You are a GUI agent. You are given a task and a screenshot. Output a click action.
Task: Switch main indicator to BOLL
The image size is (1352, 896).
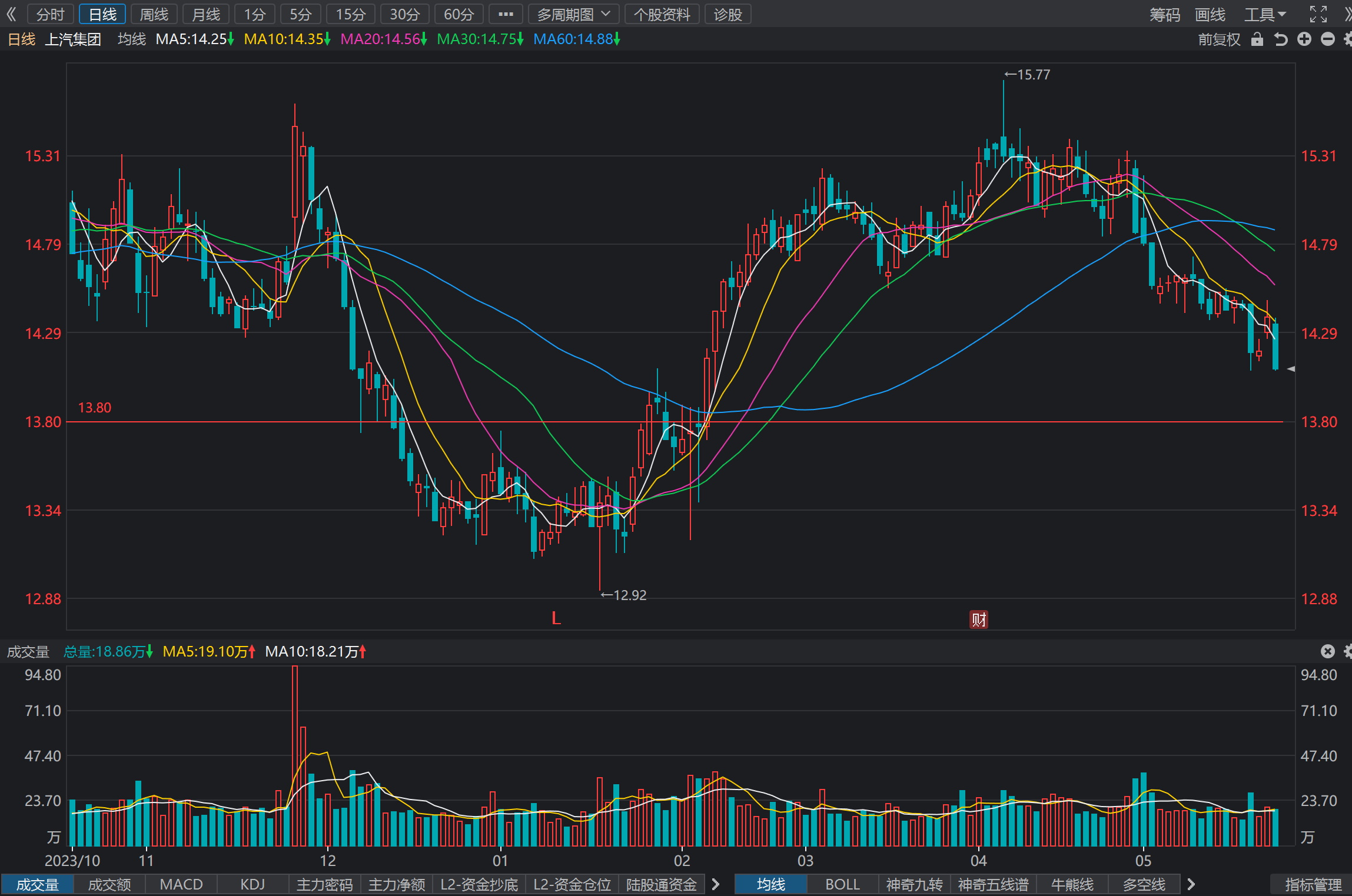(x=843, y=885)
